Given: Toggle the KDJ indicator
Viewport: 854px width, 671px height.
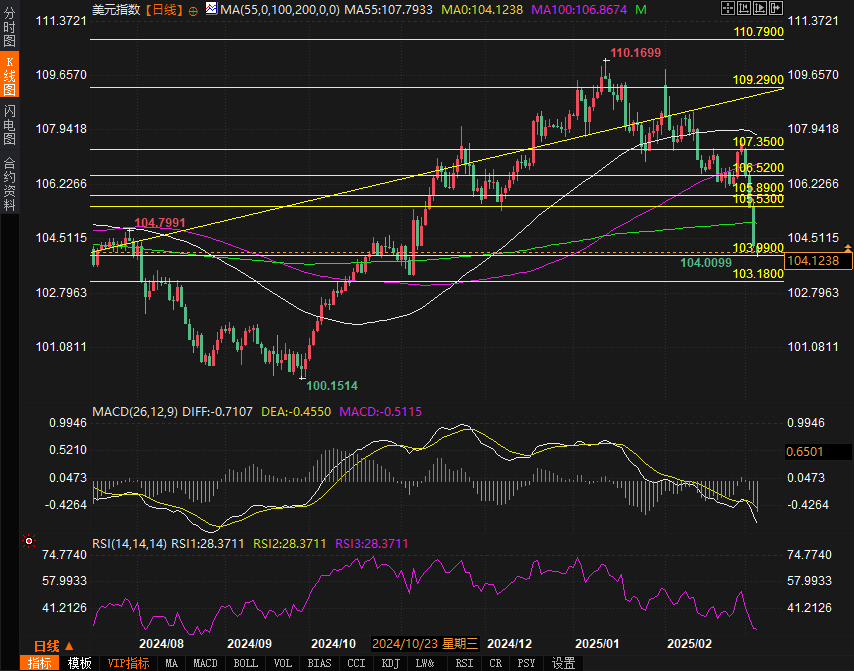Looking at the screenshot, I should [390, 663].
